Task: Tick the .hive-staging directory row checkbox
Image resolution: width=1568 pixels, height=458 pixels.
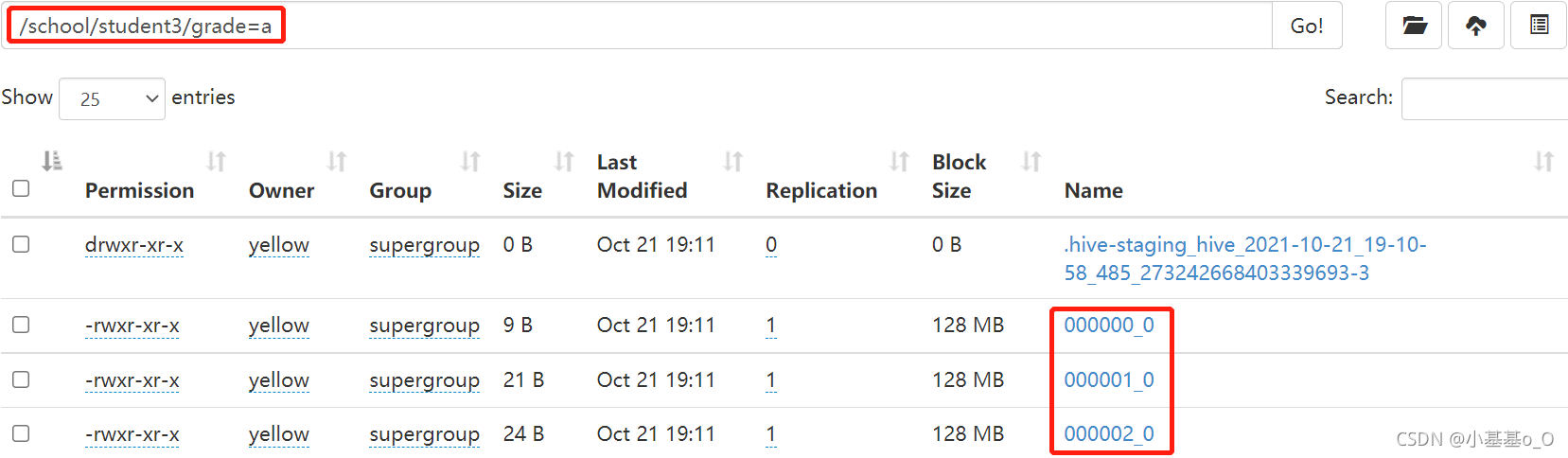Action: point(21,244)
